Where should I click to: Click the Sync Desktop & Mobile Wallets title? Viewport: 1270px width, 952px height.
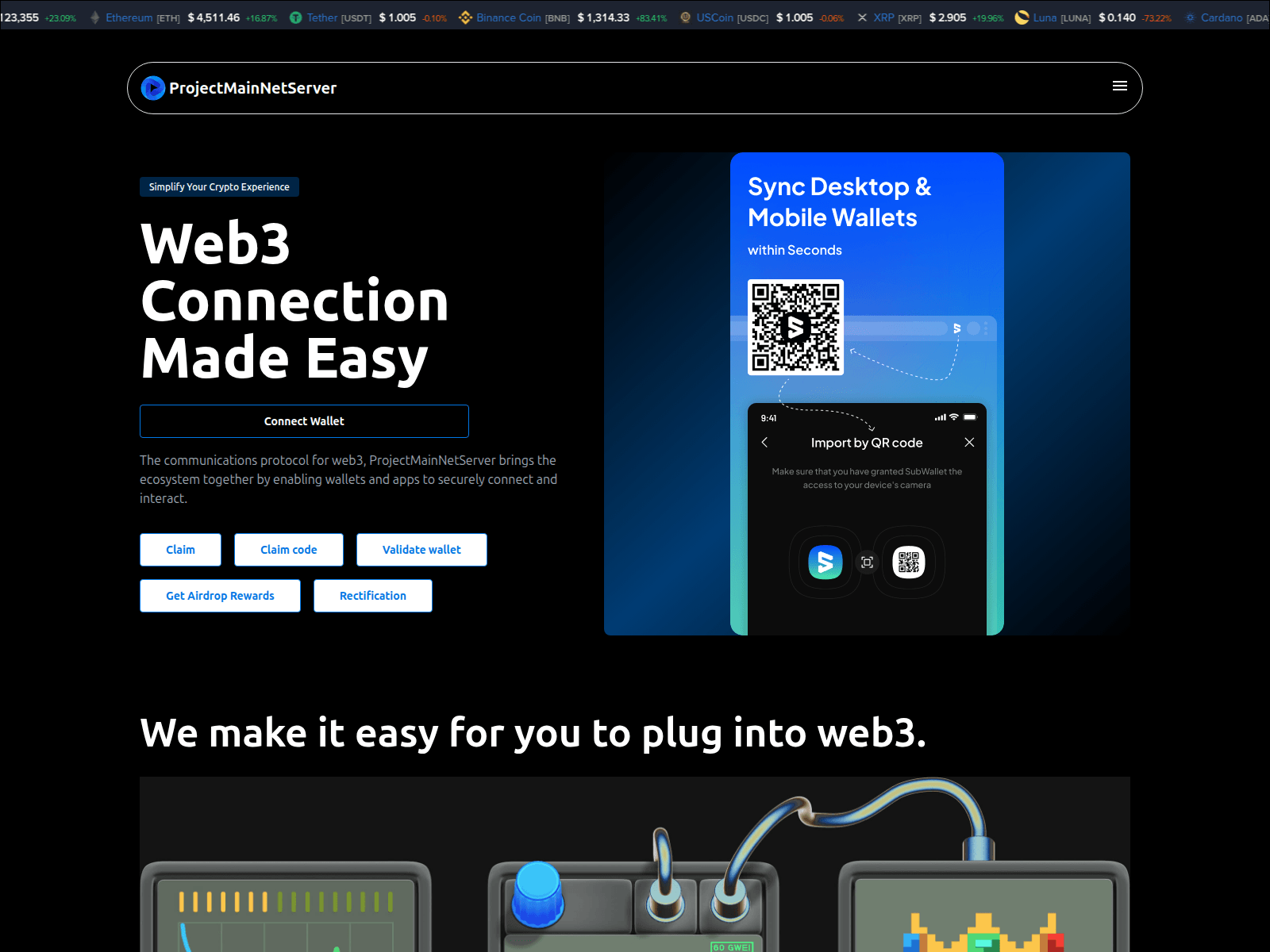(839, 202)
